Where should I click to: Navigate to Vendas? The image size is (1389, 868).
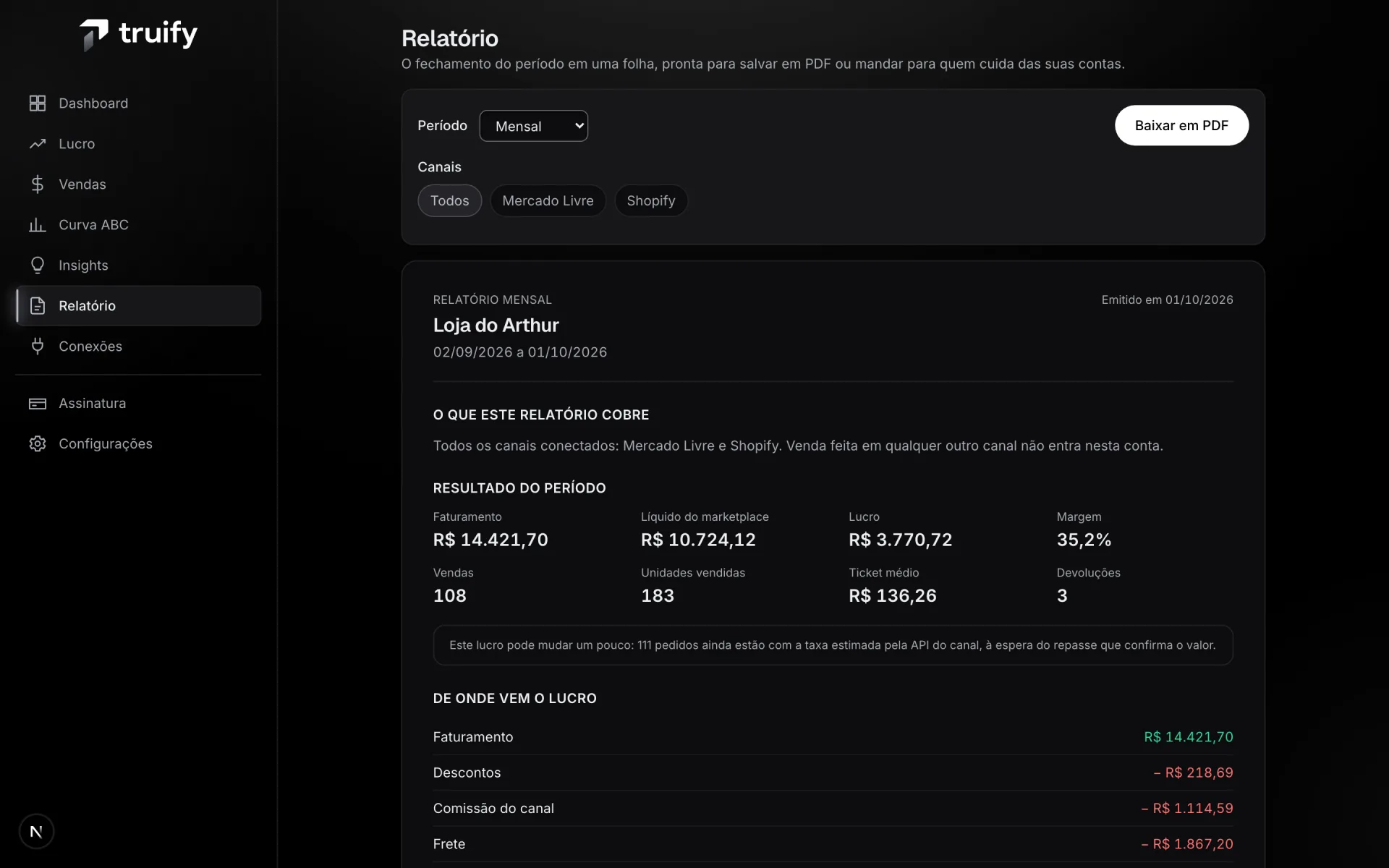click(x=138, y=184)
